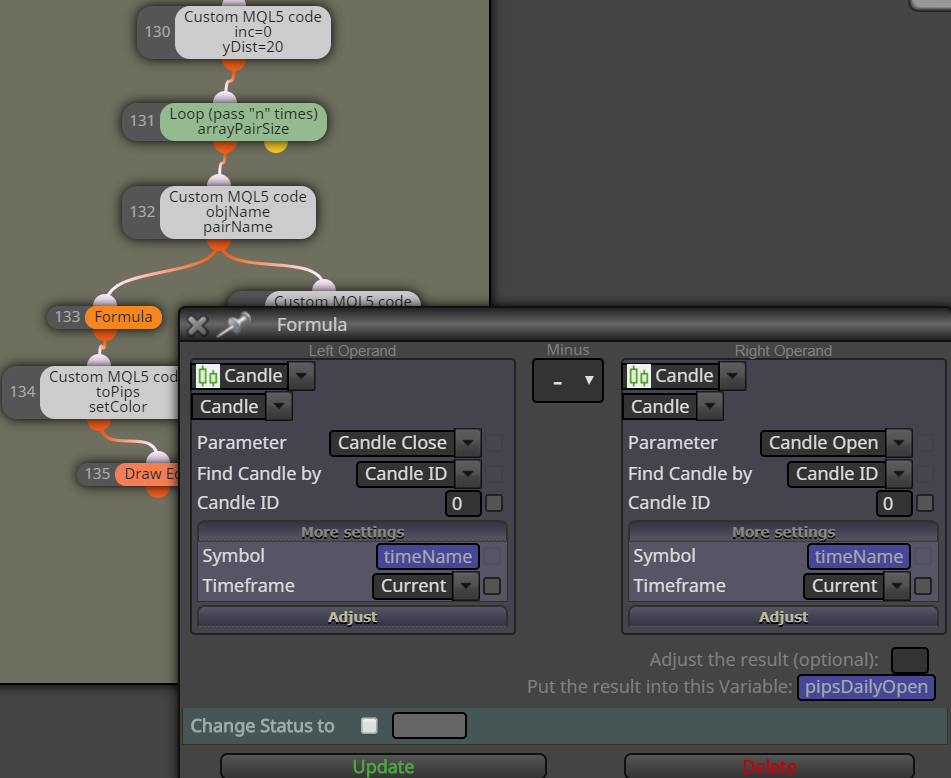Click Right Operand Symbol timeName field
951x778 pixels.
(858, 556)
